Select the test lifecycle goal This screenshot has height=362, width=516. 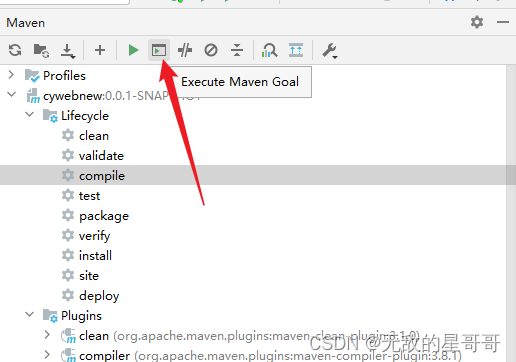point(89,196)
